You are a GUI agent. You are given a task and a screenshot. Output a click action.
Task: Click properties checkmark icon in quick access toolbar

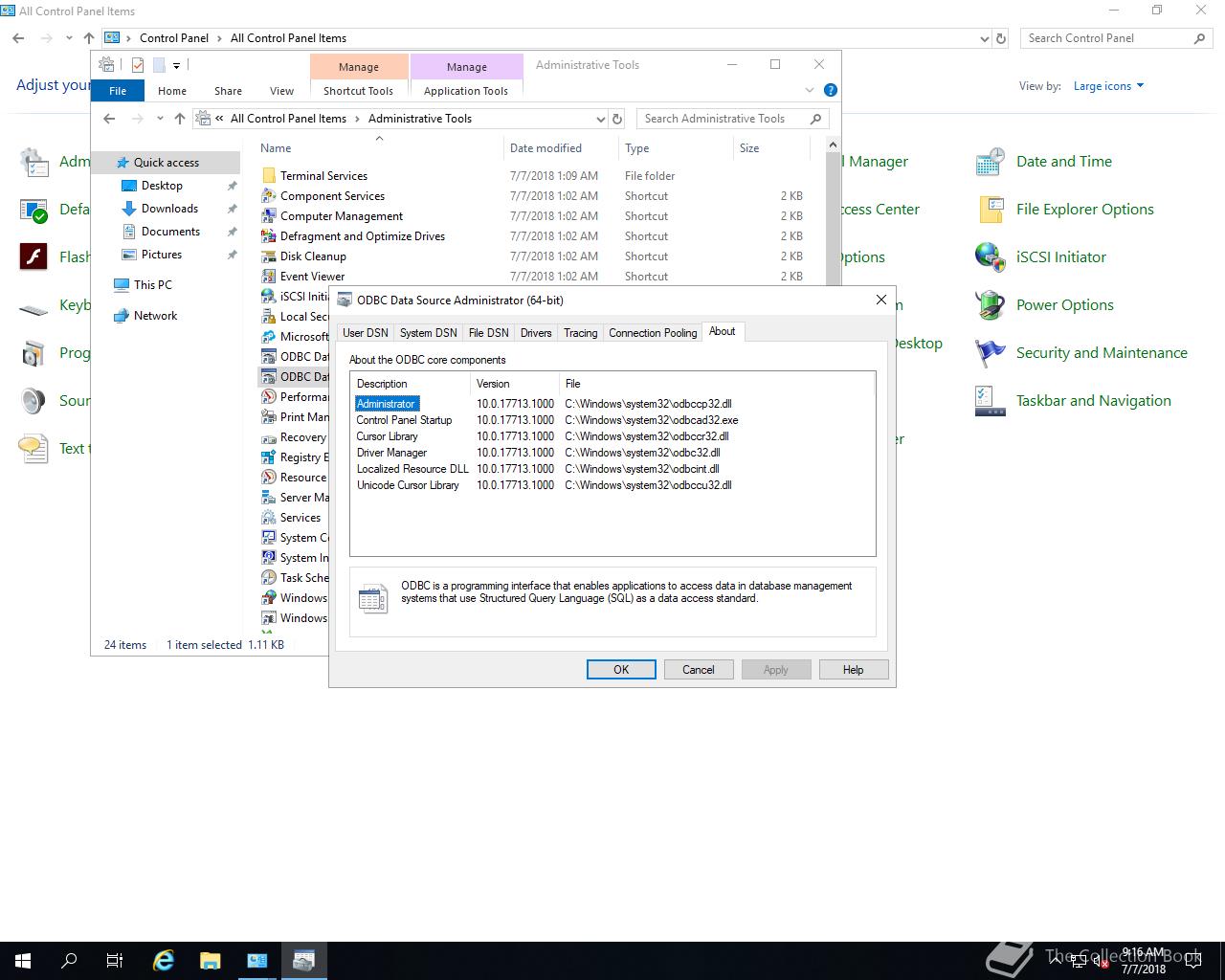pyautogui.click(x=138, y=65)
